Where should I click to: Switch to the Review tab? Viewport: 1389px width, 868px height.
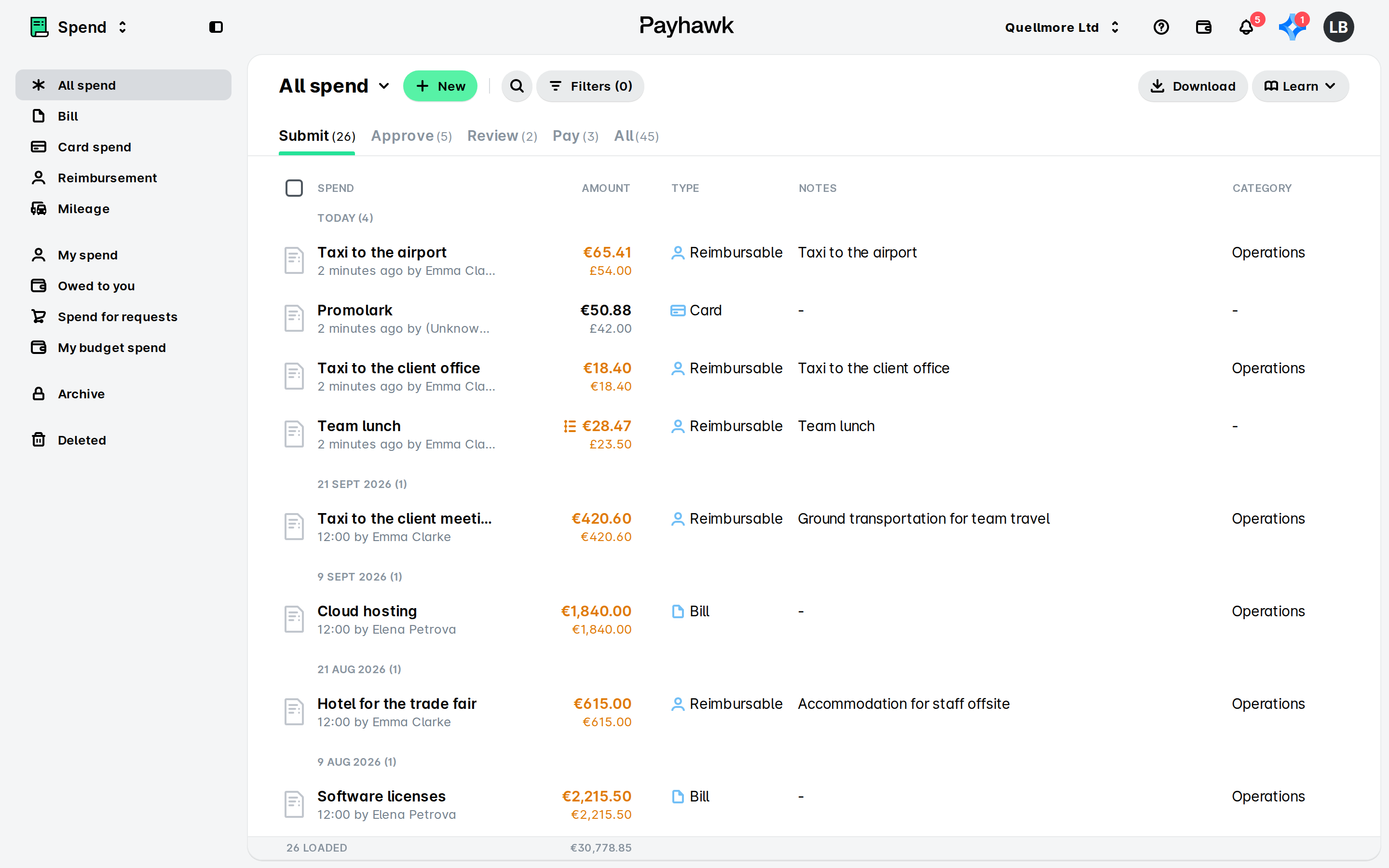point(502,136)
